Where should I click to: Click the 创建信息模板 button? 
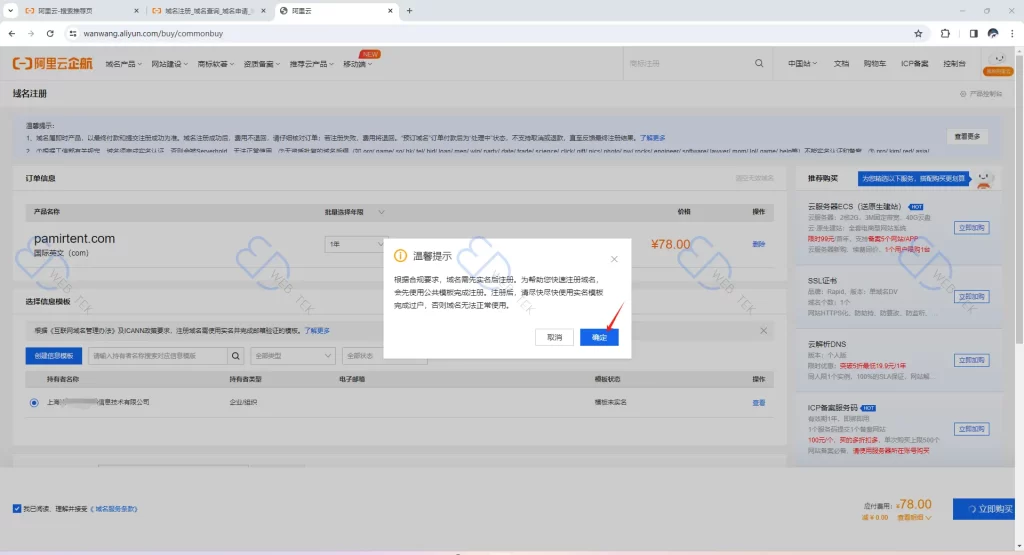53,356
